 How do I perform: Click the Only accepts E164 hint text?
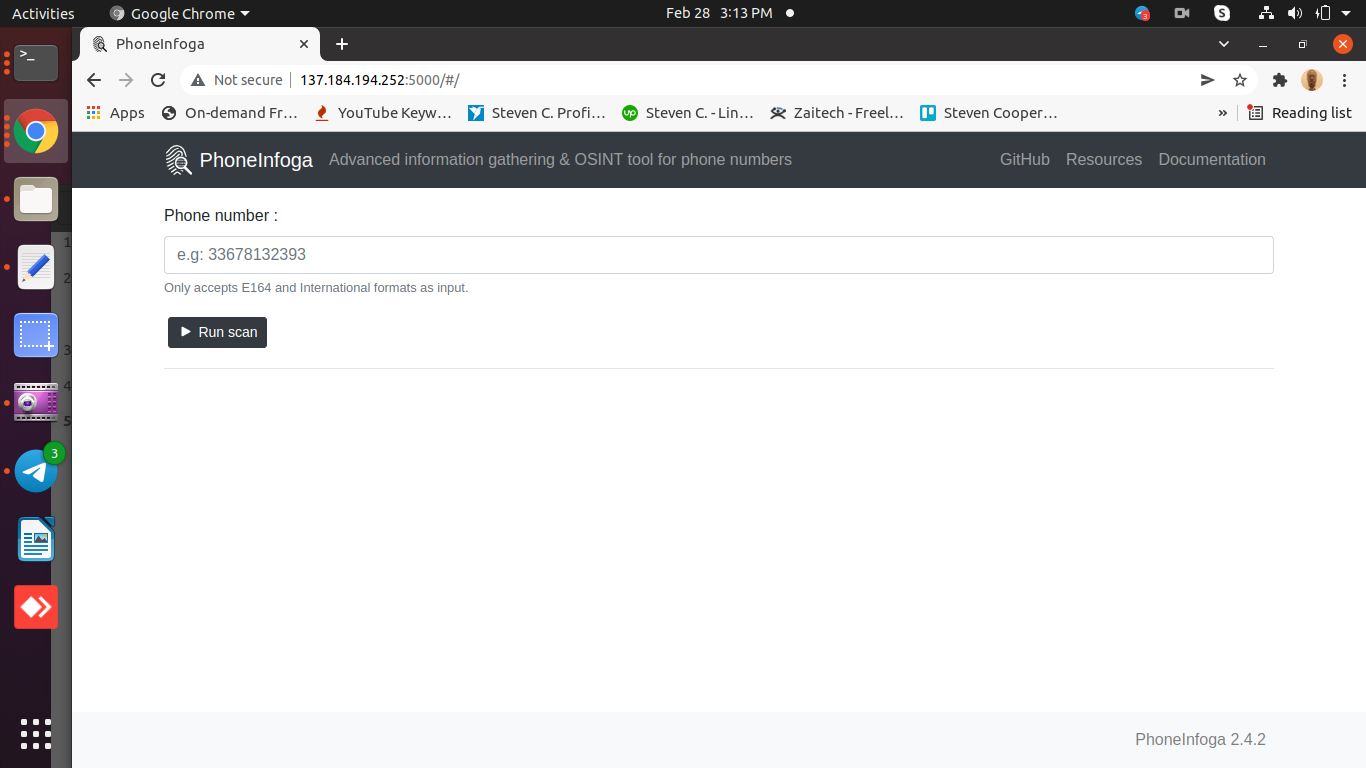coord(316,288)
